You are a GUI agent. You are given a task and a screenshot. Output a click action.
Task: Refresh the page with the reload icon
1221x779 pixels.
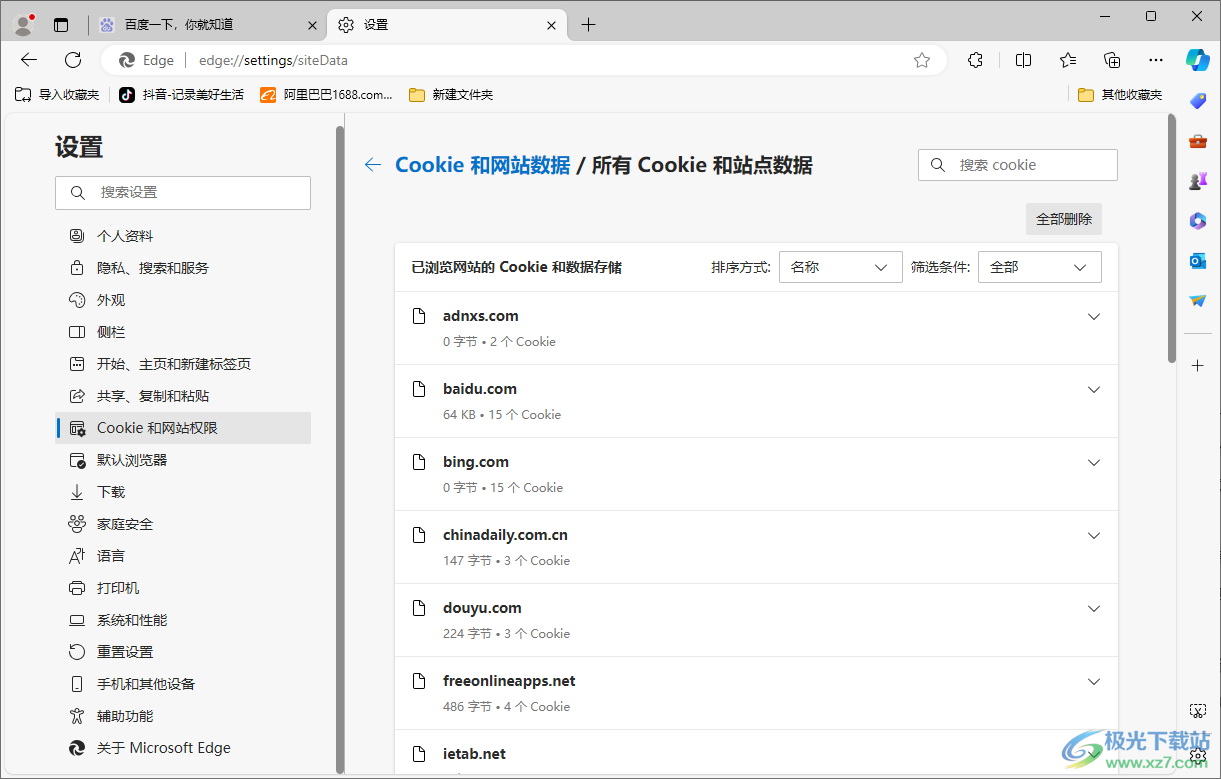pos(73,60)
